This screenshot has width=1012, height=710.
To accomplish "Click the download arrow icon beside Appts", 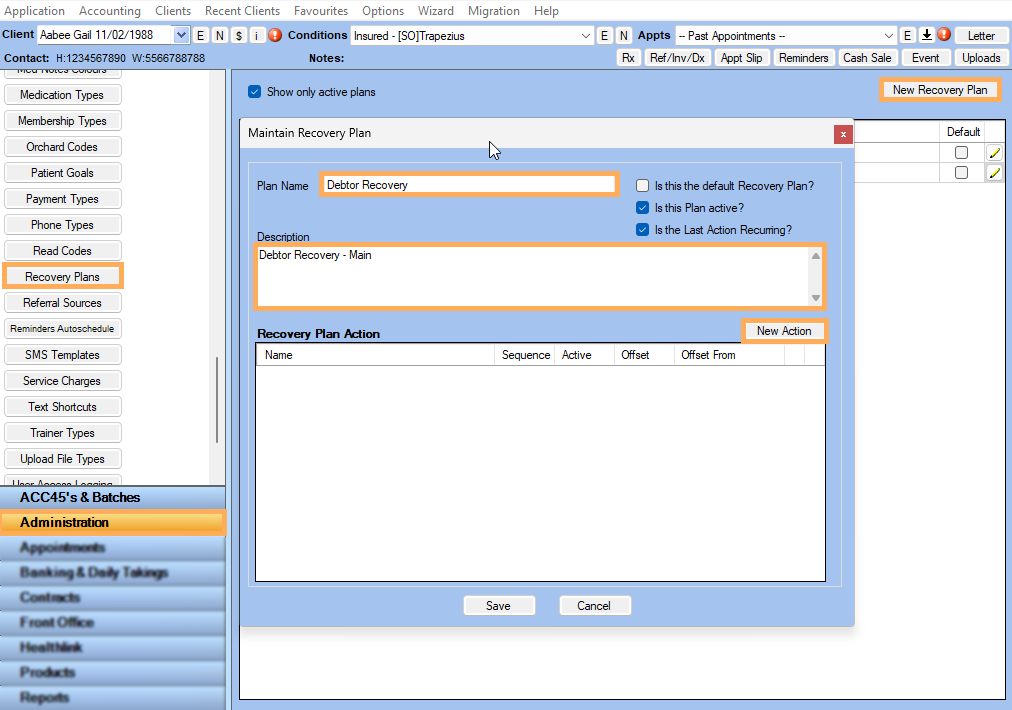I will click(927, 35).
